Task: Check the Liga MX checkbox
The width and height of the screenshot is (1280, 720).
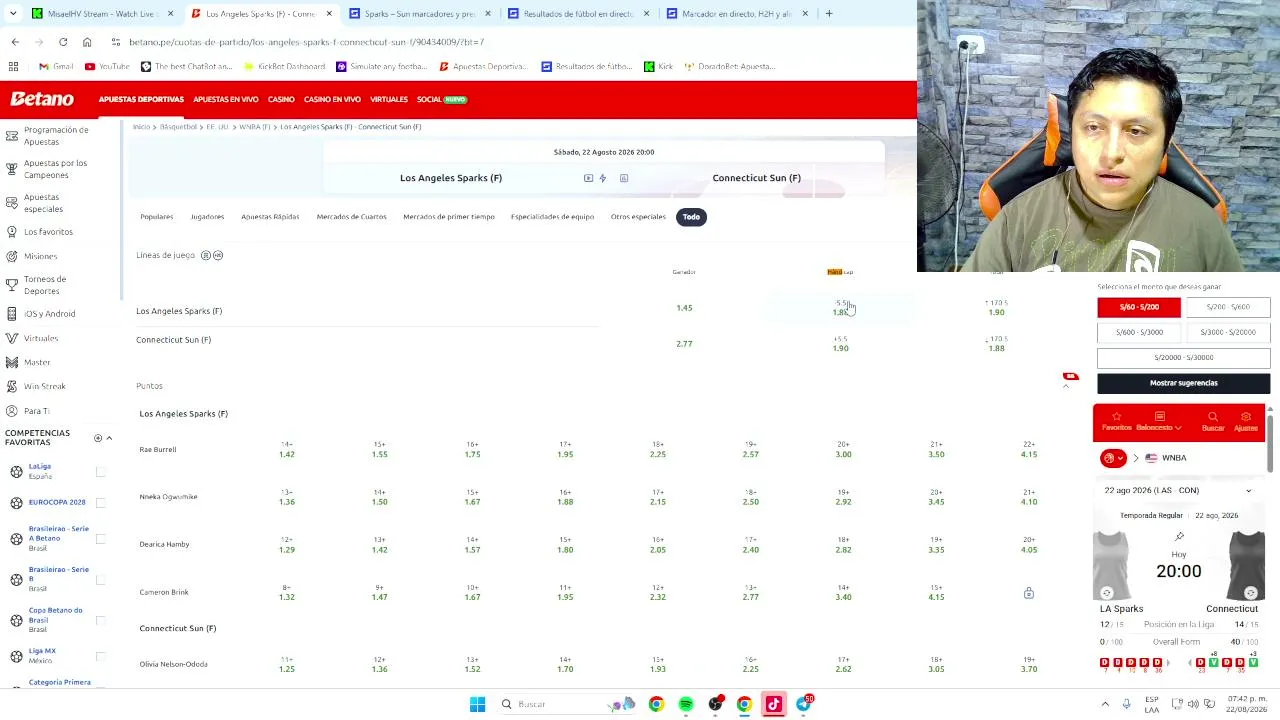Action: point(100,656)
